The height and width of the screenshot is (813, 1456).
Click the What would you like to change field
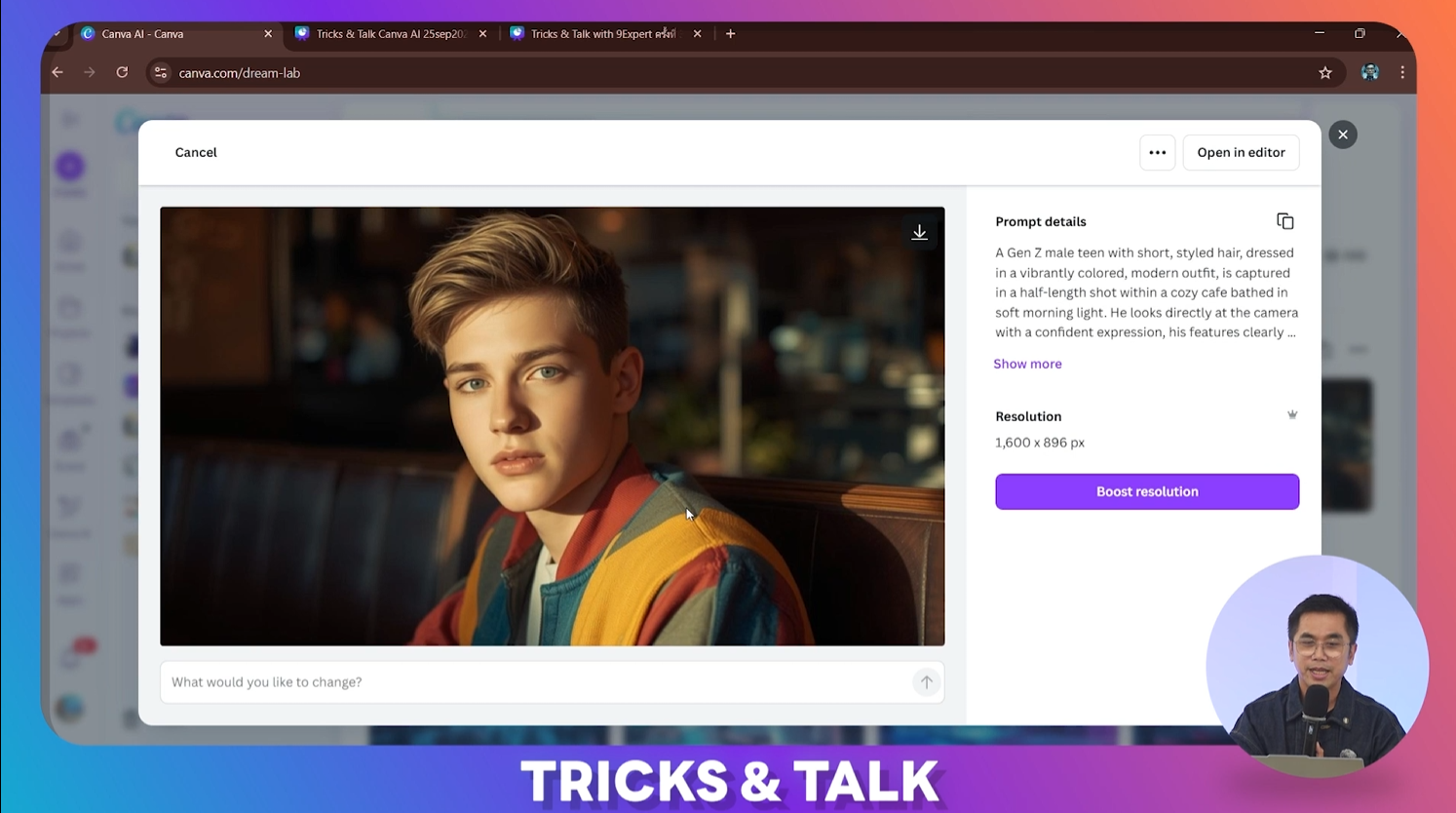[x=487, y=681]
